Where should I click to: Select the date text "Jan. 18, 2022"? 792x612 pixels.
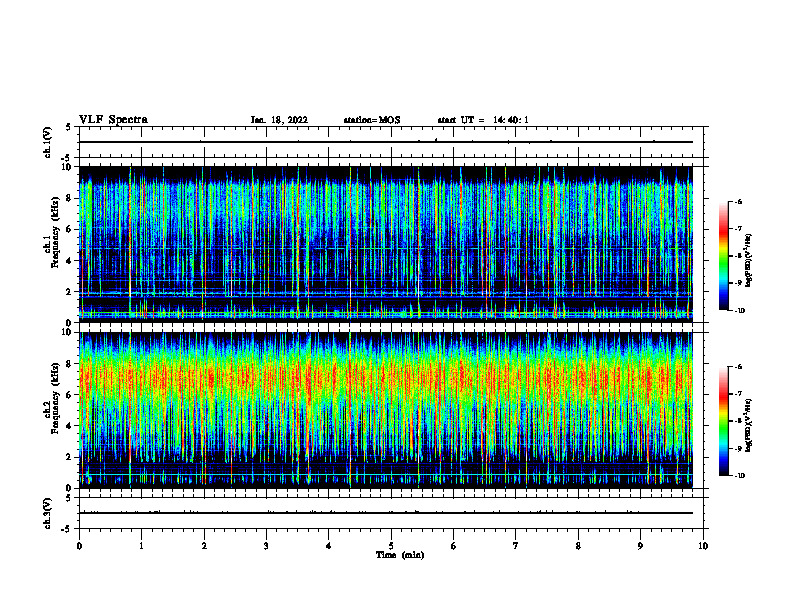[279, 120]
